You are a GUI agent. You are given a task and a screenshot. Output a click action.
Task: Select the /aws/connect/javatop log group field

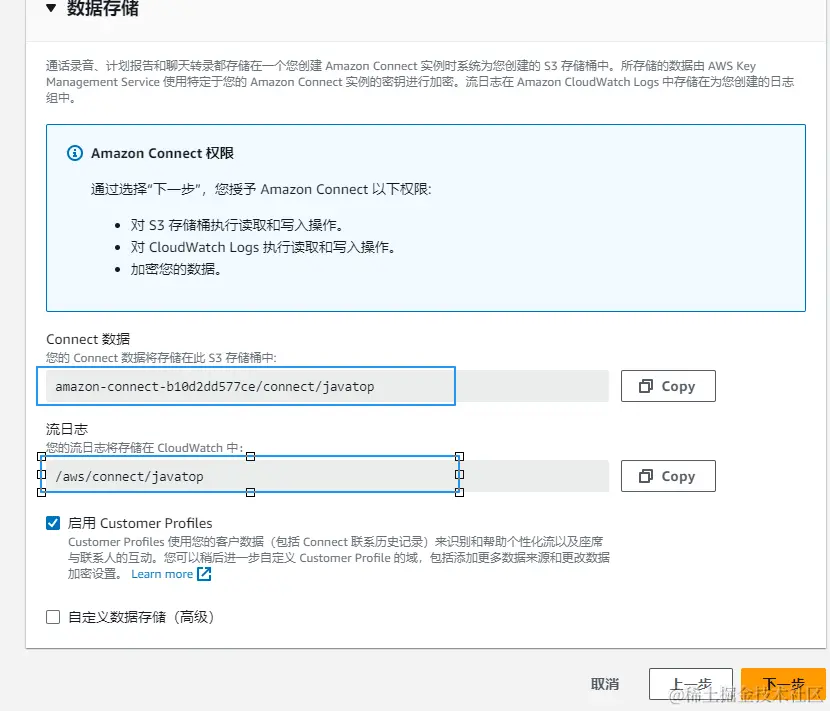click(x=327, y=476)
